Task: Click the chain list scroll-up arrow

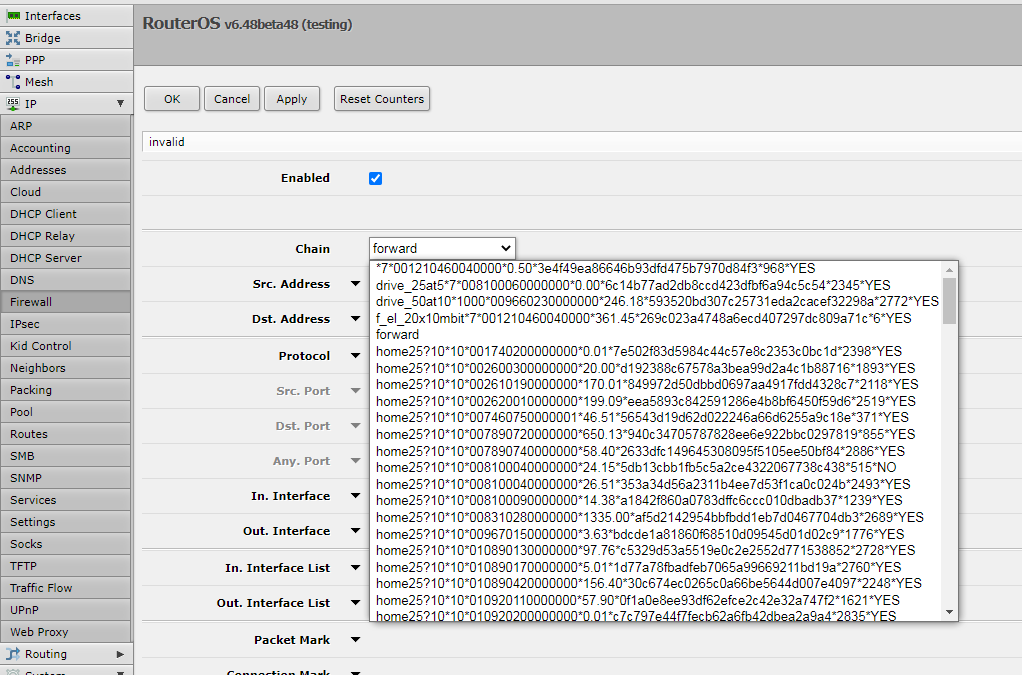Action: 949,270
